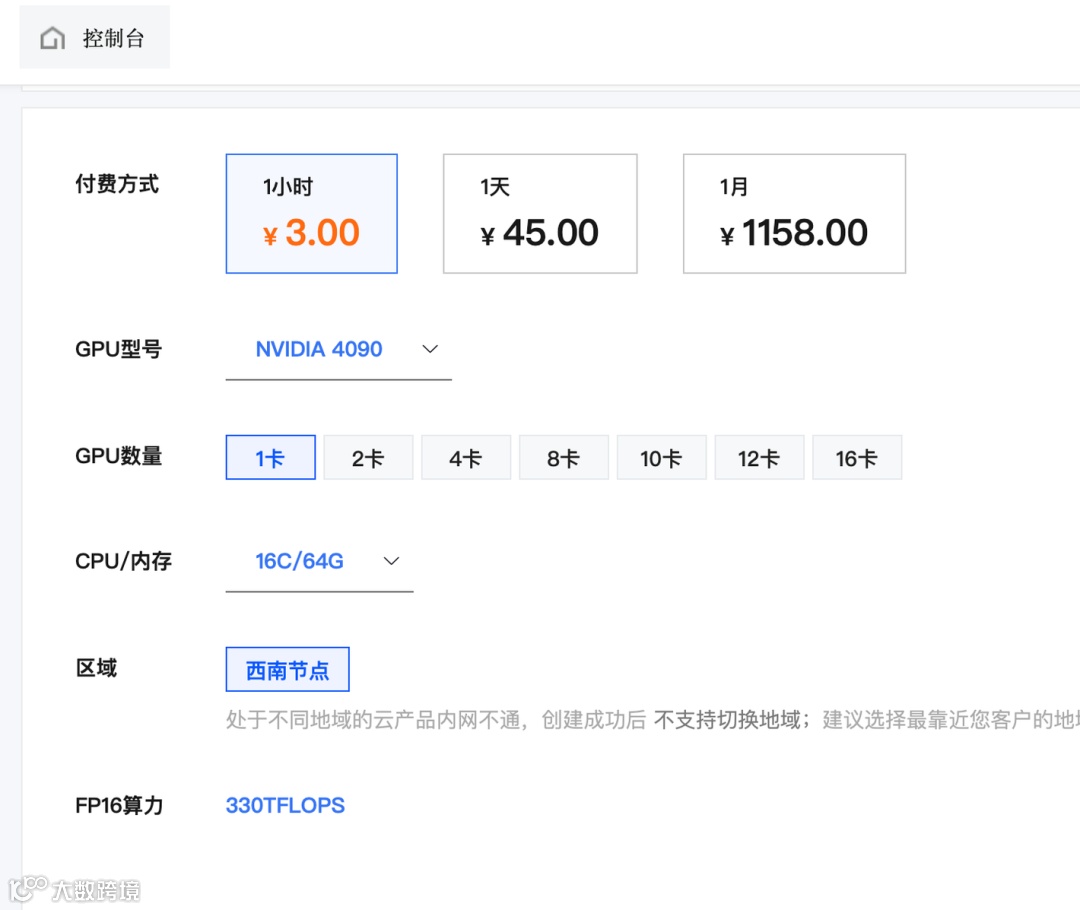This screenshot has width=1080, height=910.
Task: Click the 330TFLOPS value link
Action: pyautogui.click(x=285, y=805)
